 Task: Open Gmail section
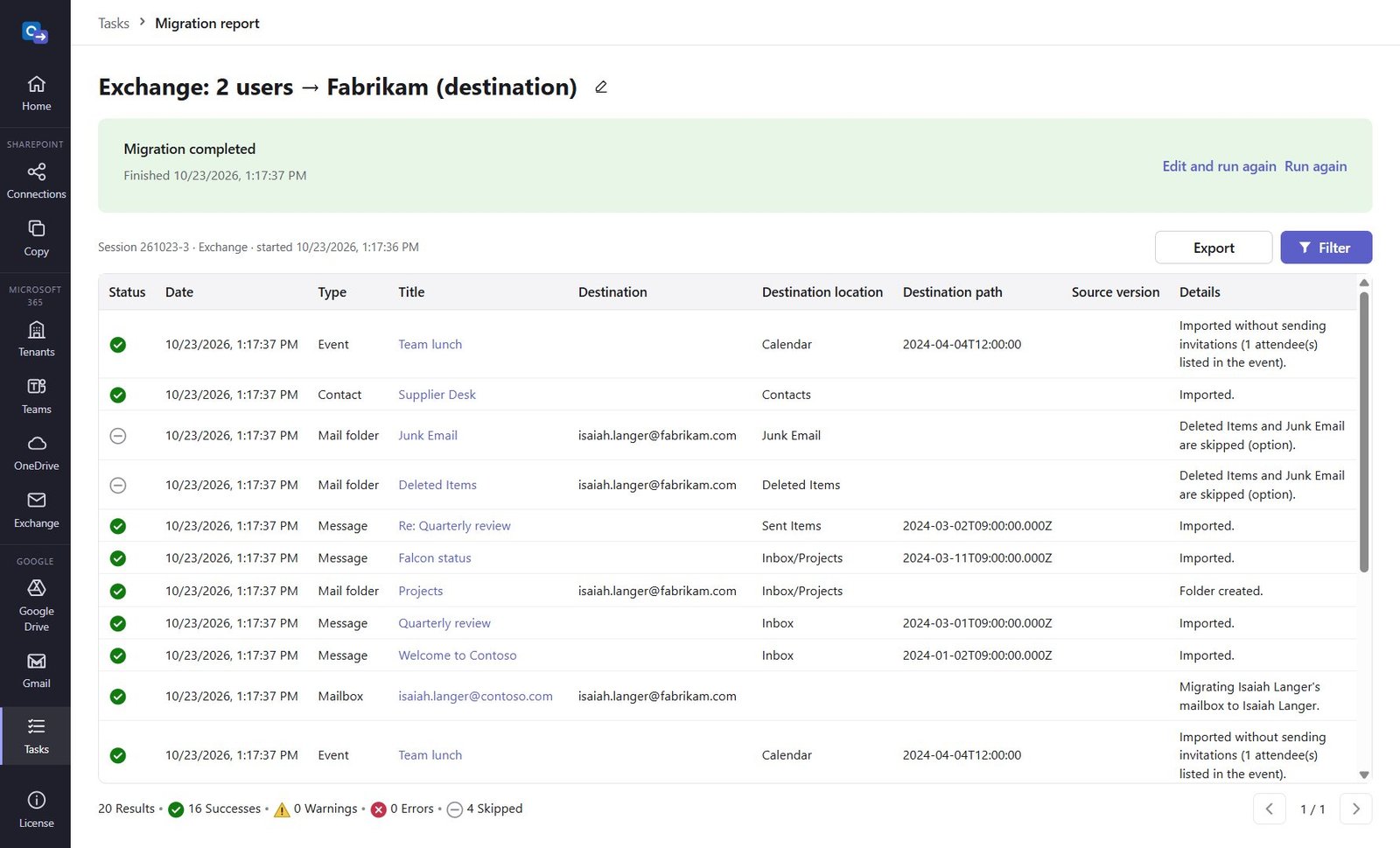36,671
